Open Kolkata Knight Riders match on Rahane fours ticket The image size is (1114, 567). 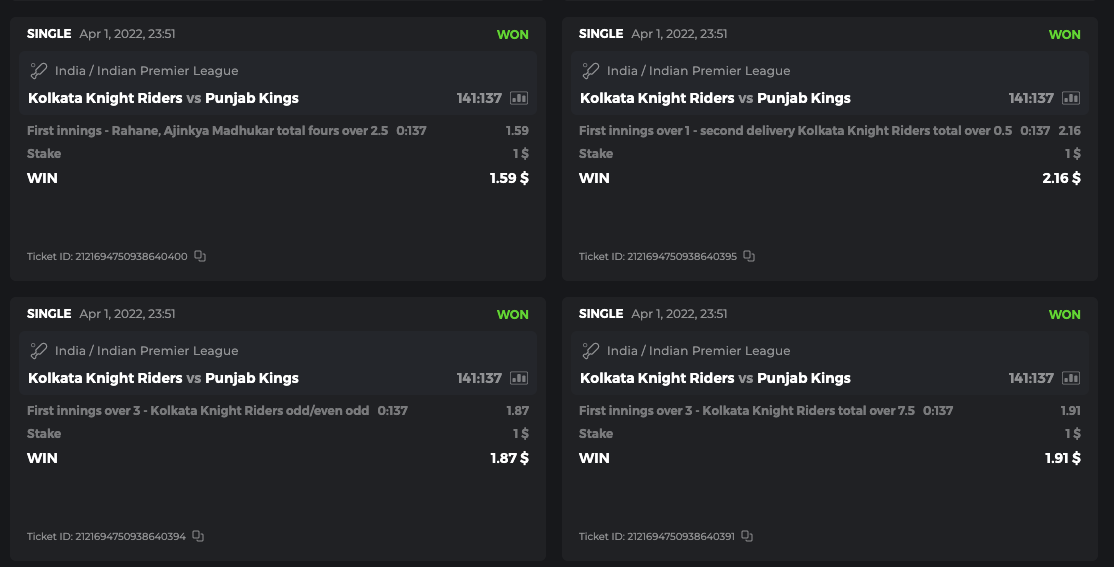pos(105,98)
